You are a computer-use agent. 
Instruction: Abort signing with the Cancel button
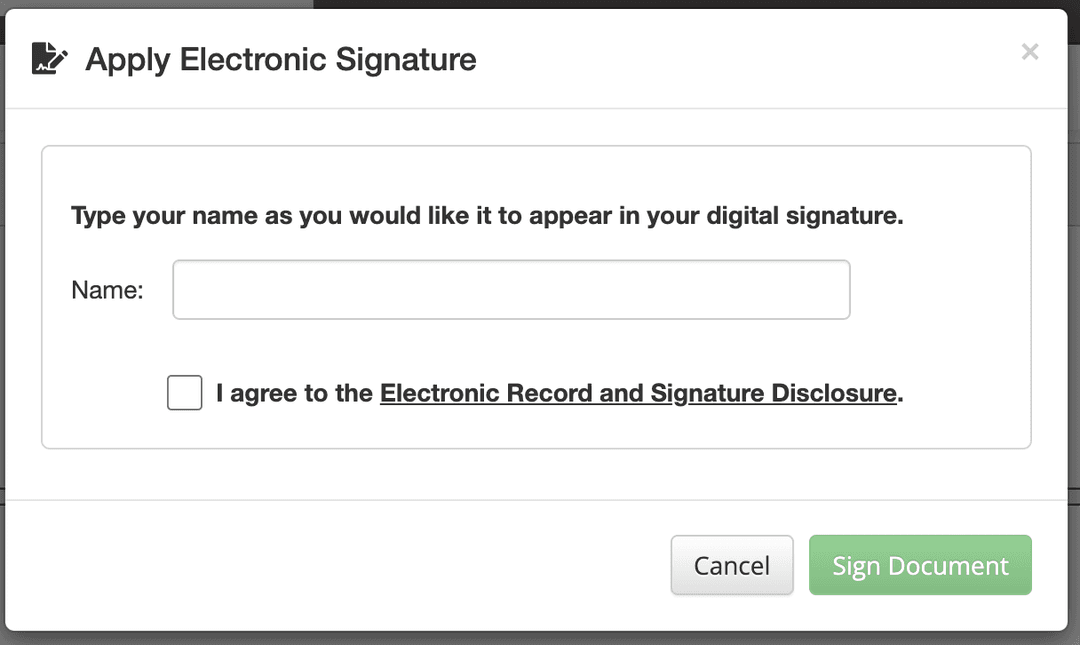pyautogui.click(x=731, y=565)
